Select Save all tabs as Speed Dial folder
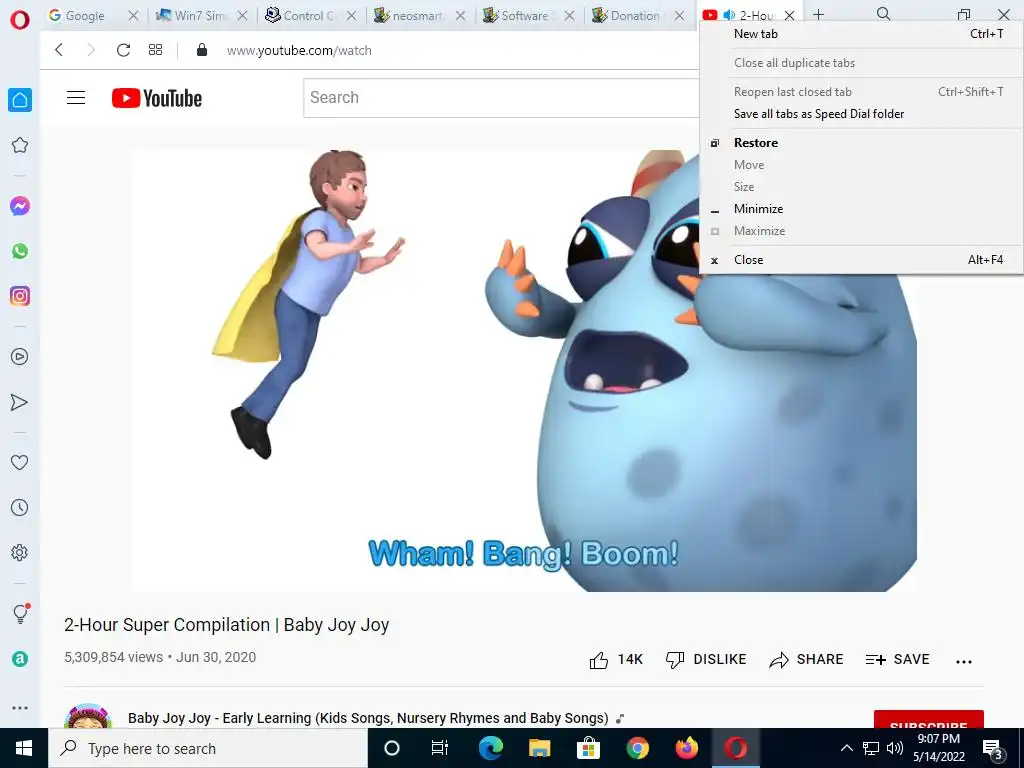Viewport: 1024px width, 768px height. point(861,114)
